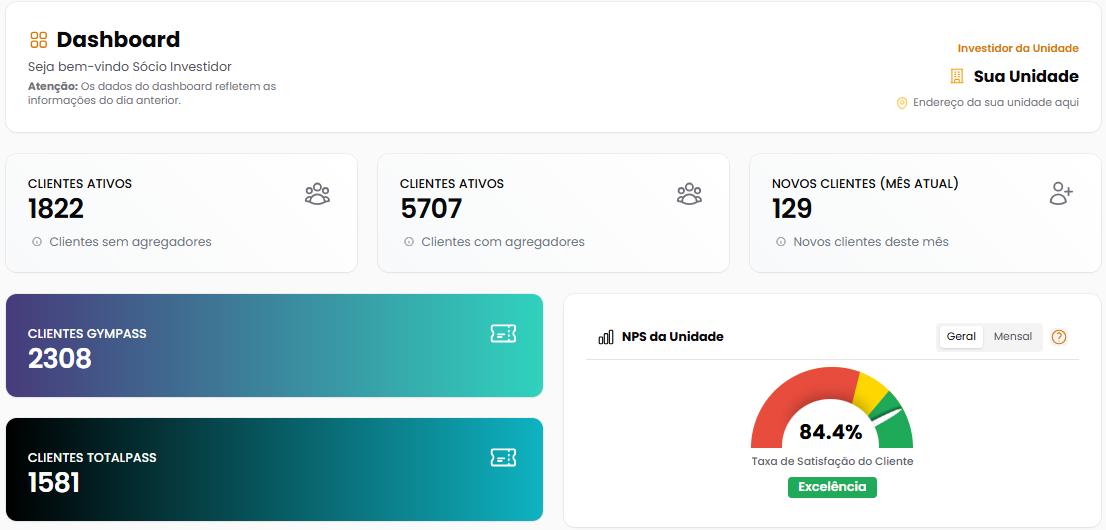Screen dimensions: 1106x530
Task: Select the Geral NPS view
Action: [961, 337]
